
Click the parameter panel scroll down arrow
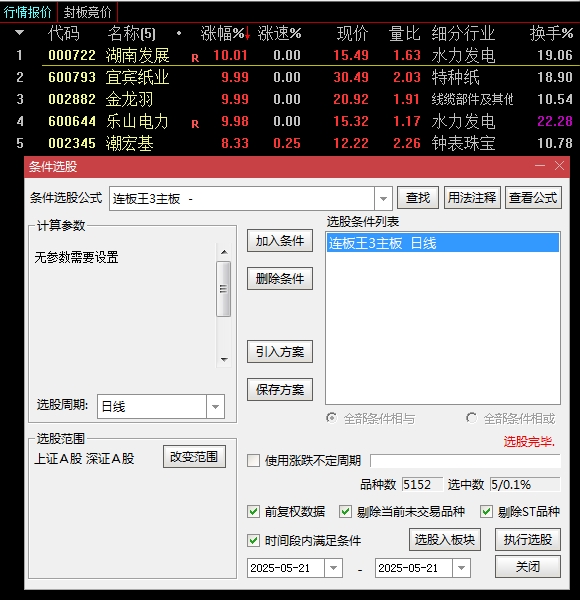224,360
